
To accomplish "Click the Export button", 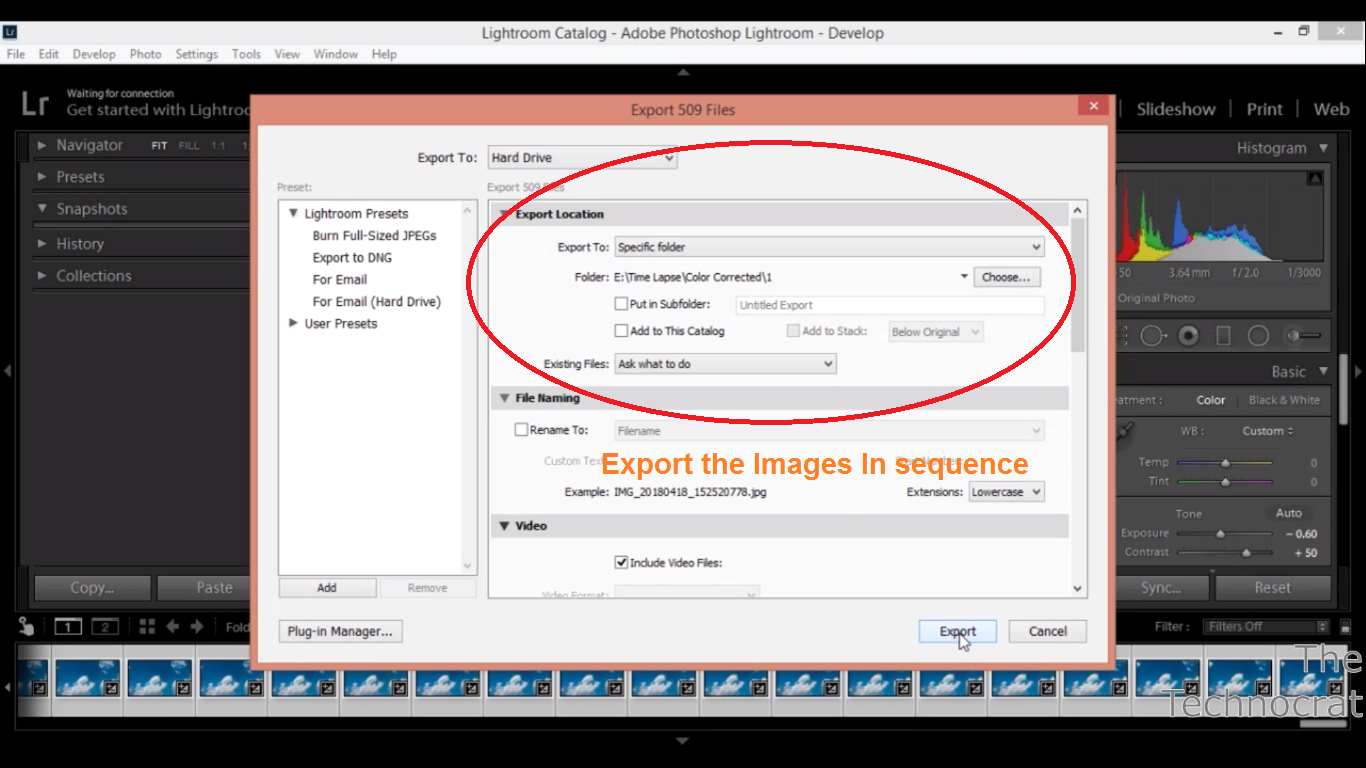I will 956,631.
